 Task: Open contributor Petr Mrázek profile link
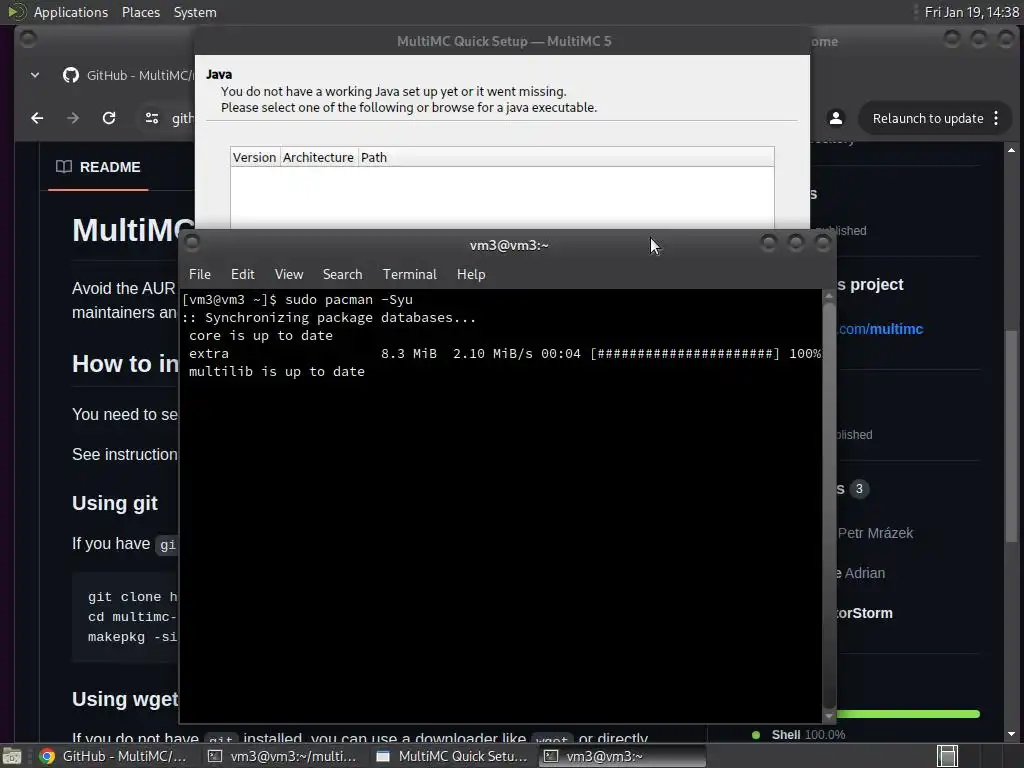coord(875,533)
